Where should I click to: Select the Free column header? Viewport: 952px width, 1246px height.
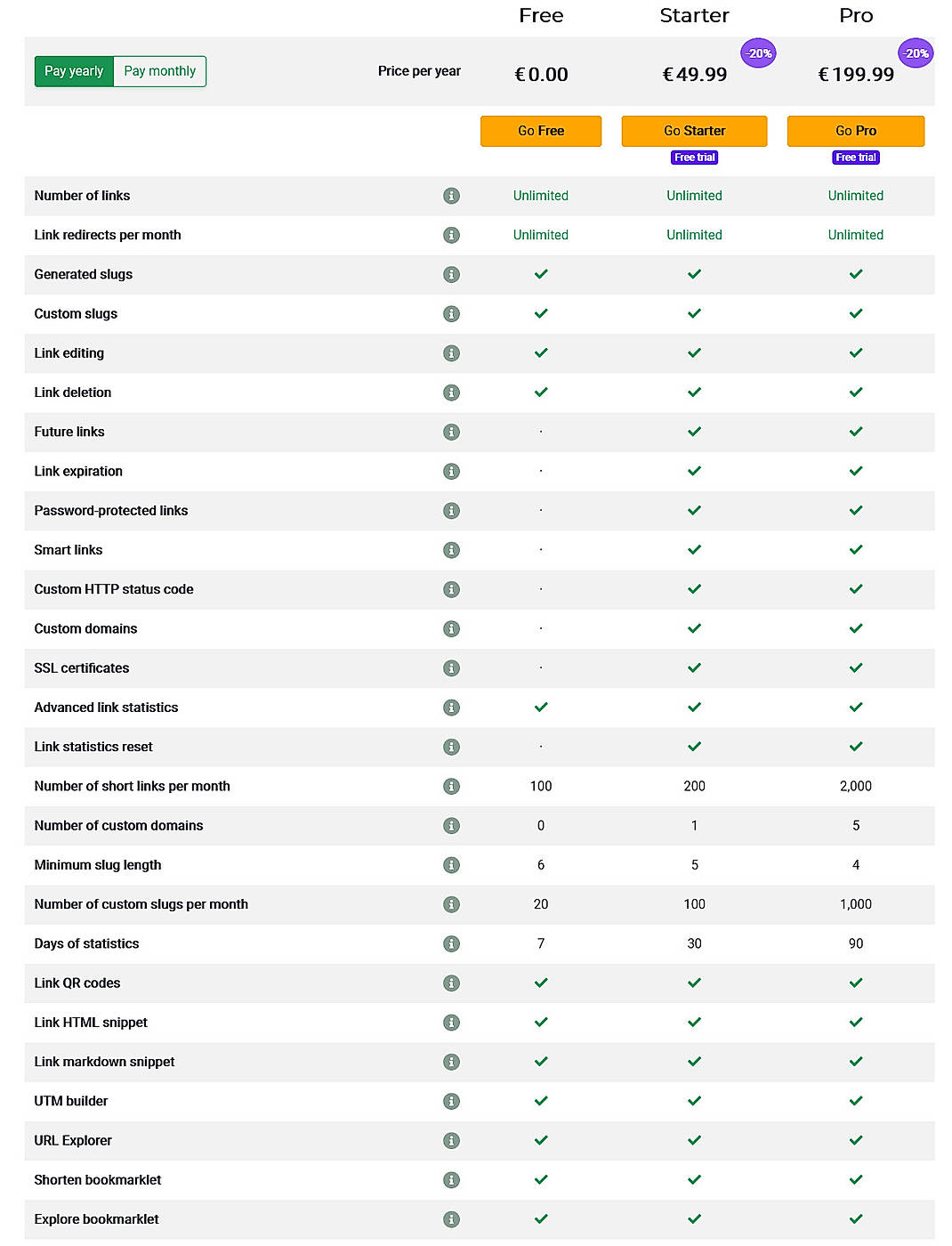pos(540,15)
